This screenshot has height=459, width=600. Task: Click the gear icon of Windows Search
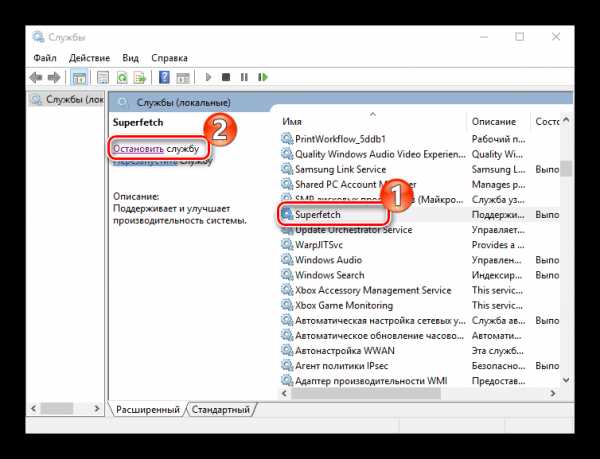point(287,275)
